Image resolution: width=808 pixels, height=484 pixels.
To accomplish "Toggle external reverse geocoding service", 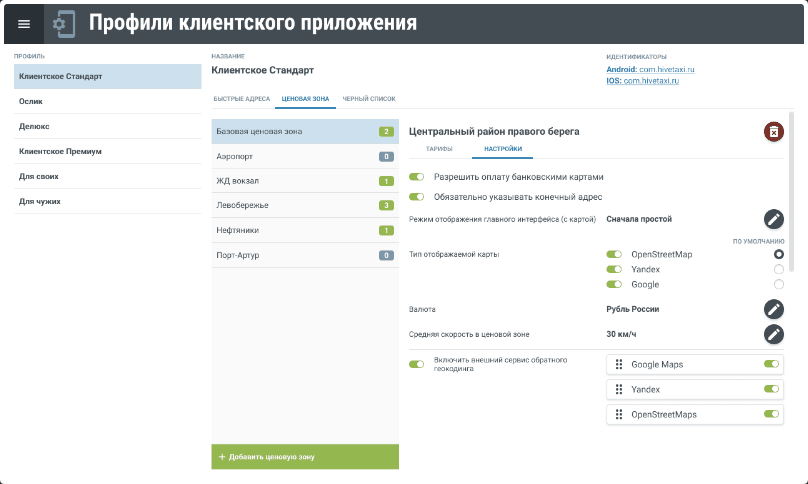I will pyautogui.click(x=417, y=364).
